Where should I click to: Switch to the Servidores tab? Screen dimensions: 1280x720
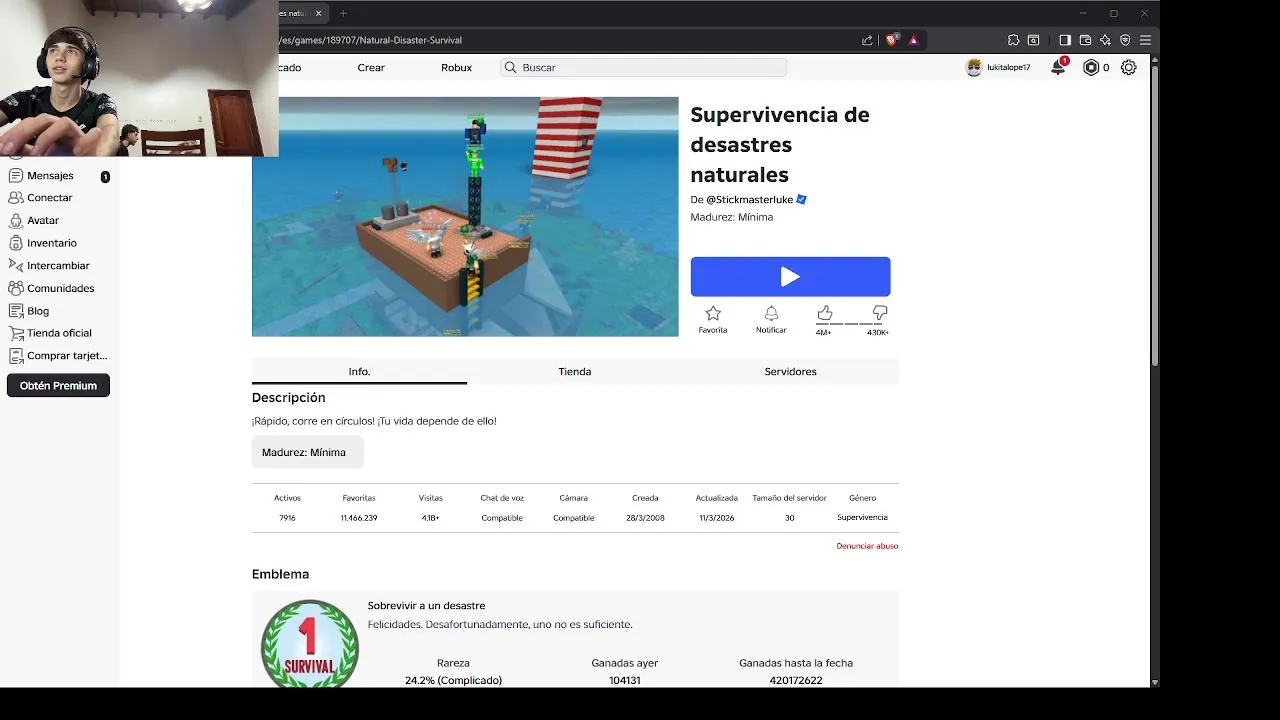tap(790, 371)
